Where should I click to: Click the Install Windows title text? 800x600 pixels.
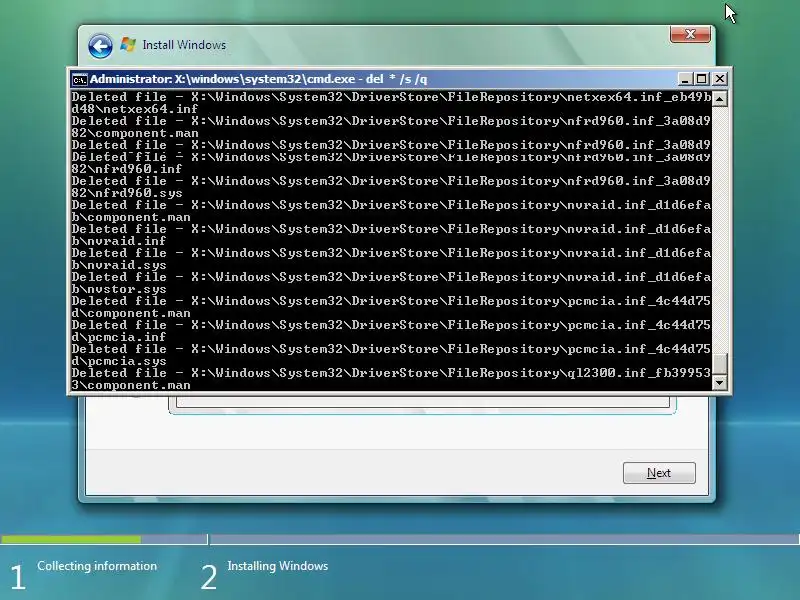(x=184, y=45)
